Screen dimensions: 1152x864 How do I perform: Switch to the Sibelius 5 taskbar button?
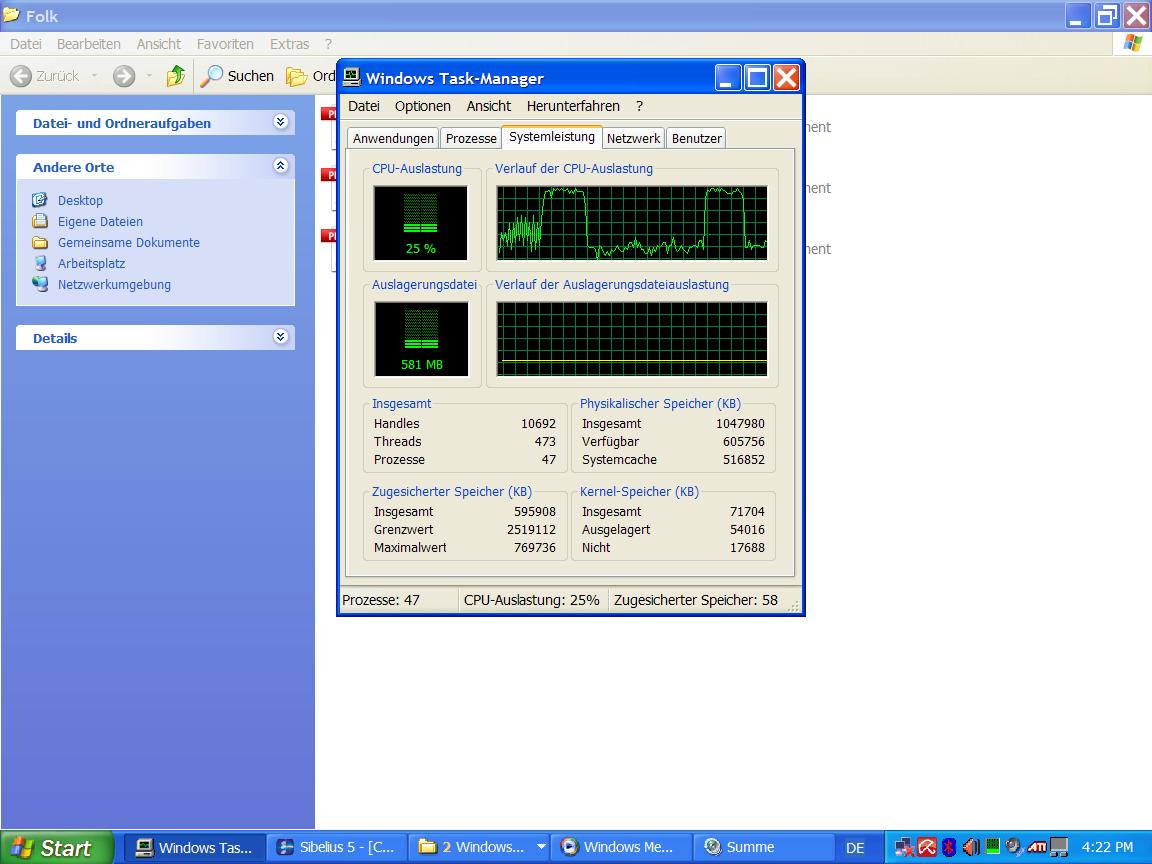tap(336, 847)
